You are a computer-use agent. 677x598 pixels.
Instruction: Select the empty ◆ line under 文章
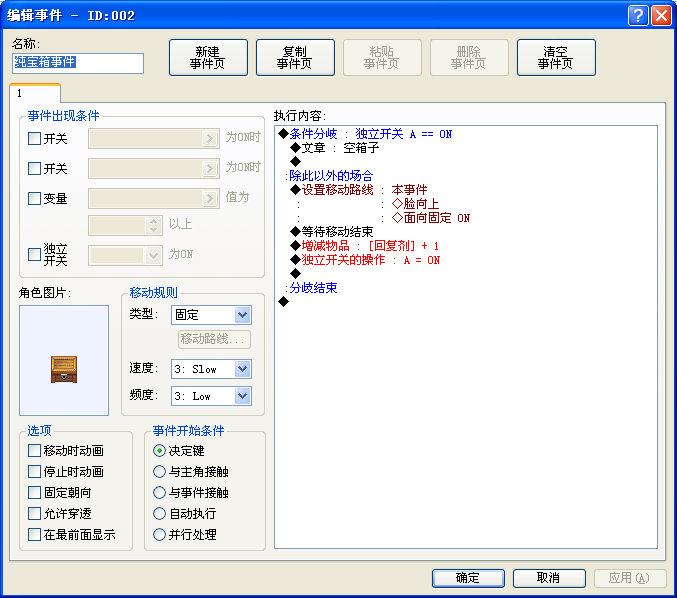point(296,162)
